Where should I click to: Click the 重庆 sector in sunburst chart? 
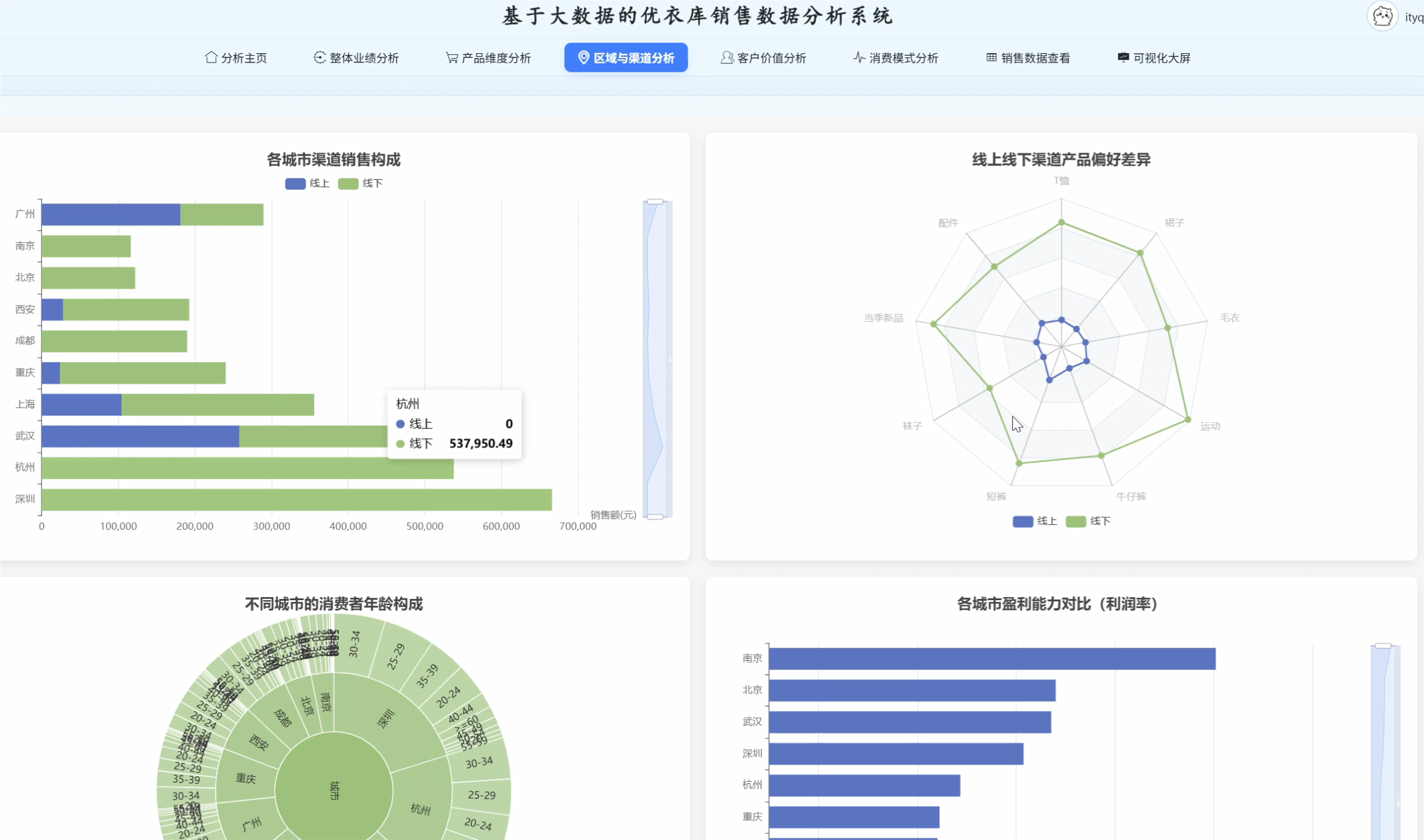[x=246, y=779]
